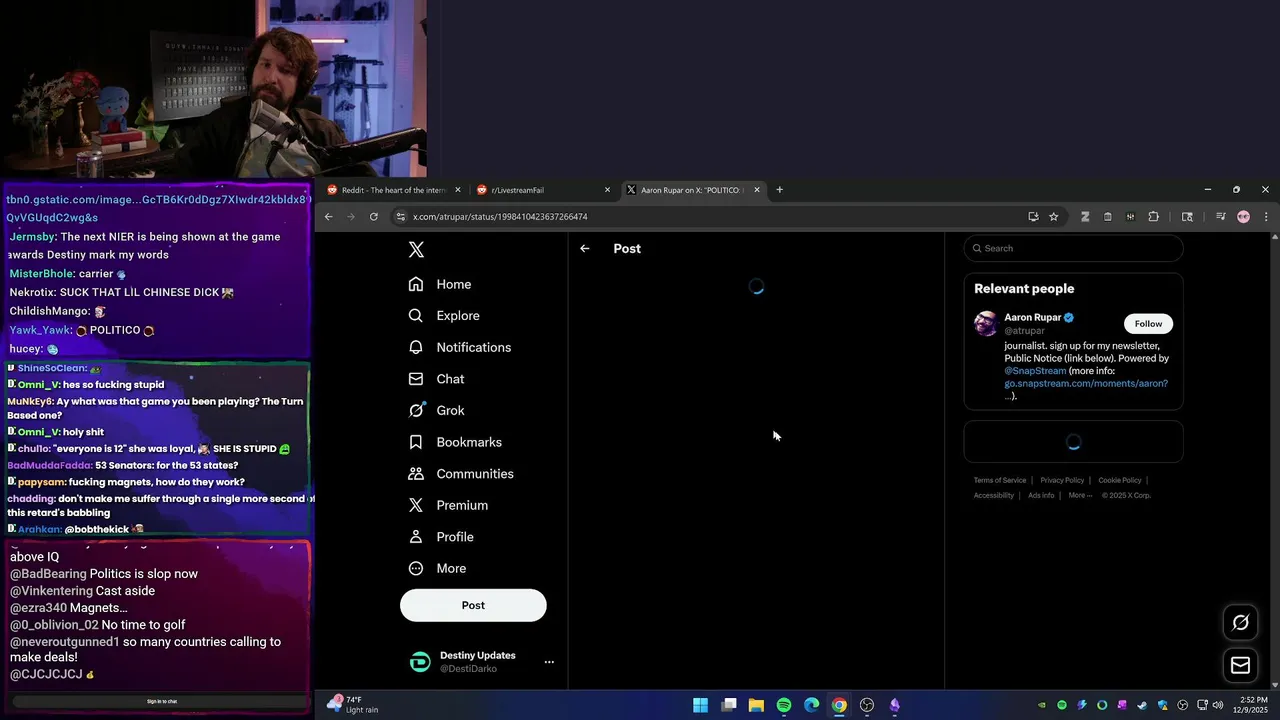Open Chat envelope icon in sidebar

coord(416,379)
